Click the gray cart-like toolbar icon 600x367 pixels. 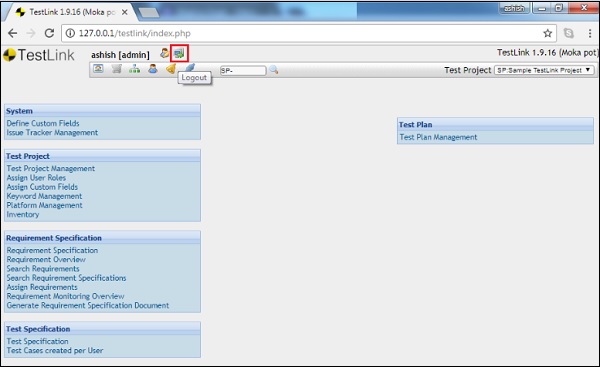click(116, 69)
